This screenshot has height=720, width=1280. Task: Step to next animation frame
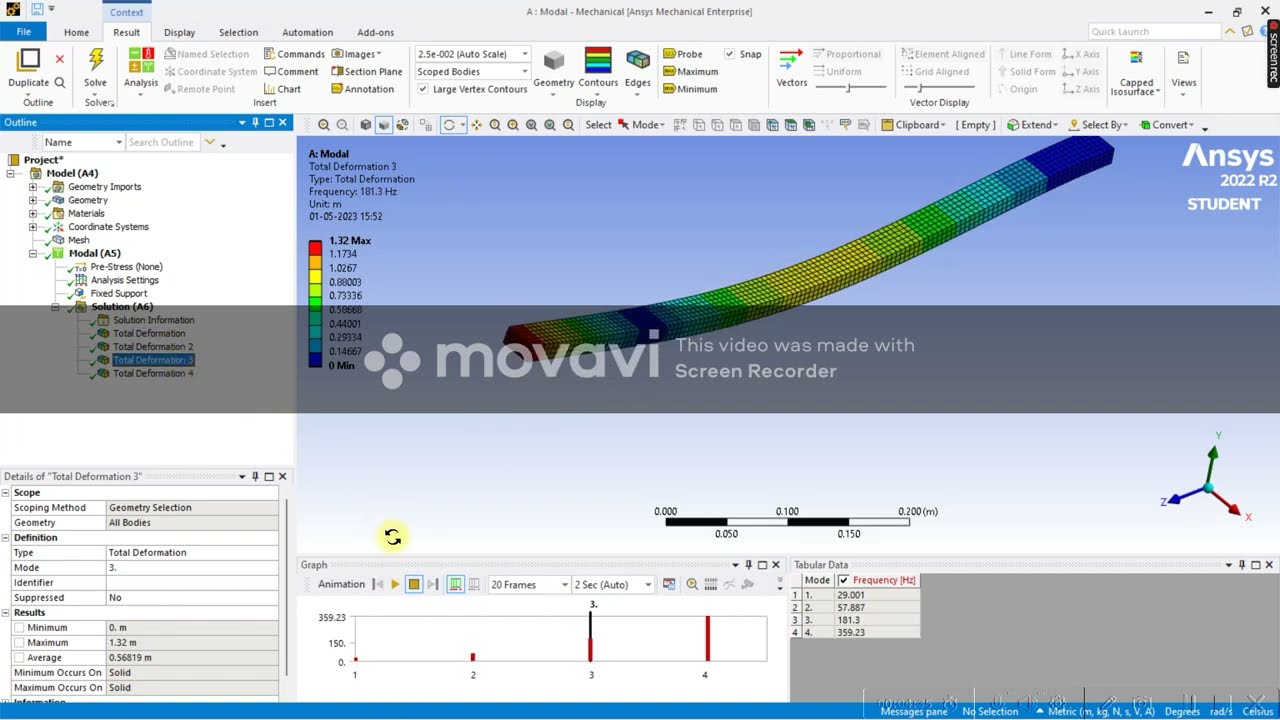[433, 584]
